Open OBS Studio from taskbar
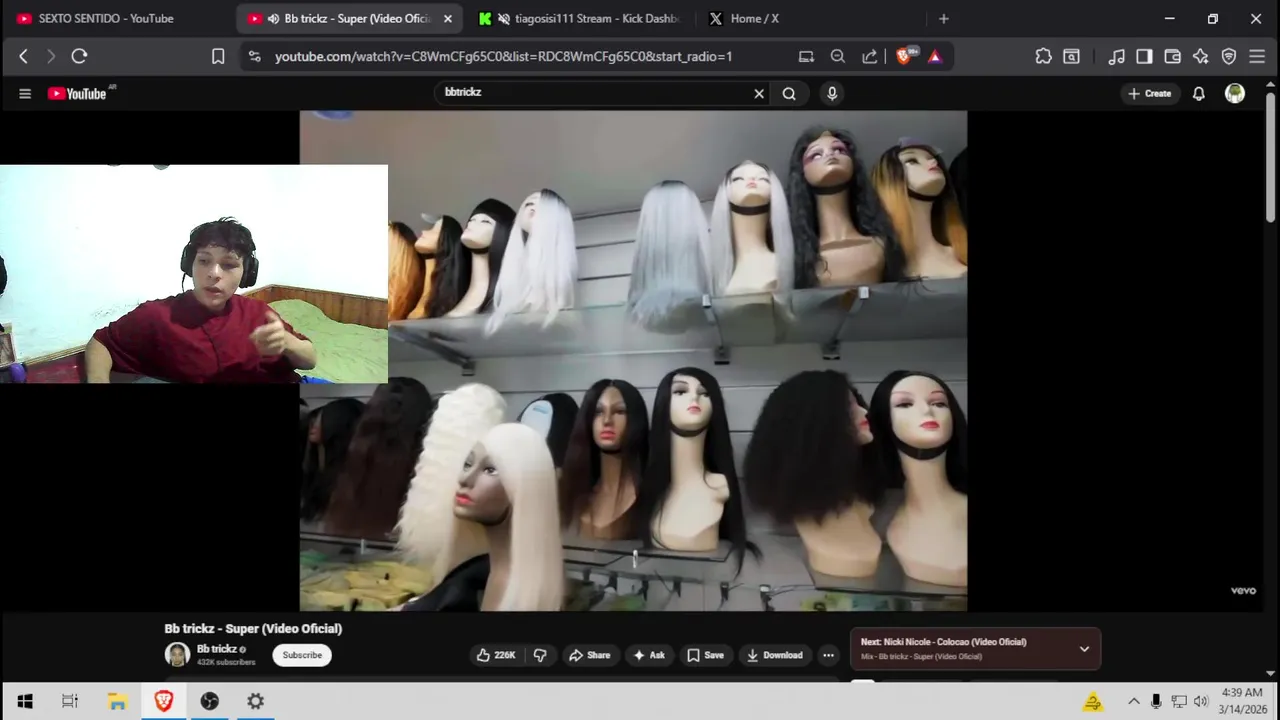The width and height of the screenshot is (1280, 720). coord(209,701)
